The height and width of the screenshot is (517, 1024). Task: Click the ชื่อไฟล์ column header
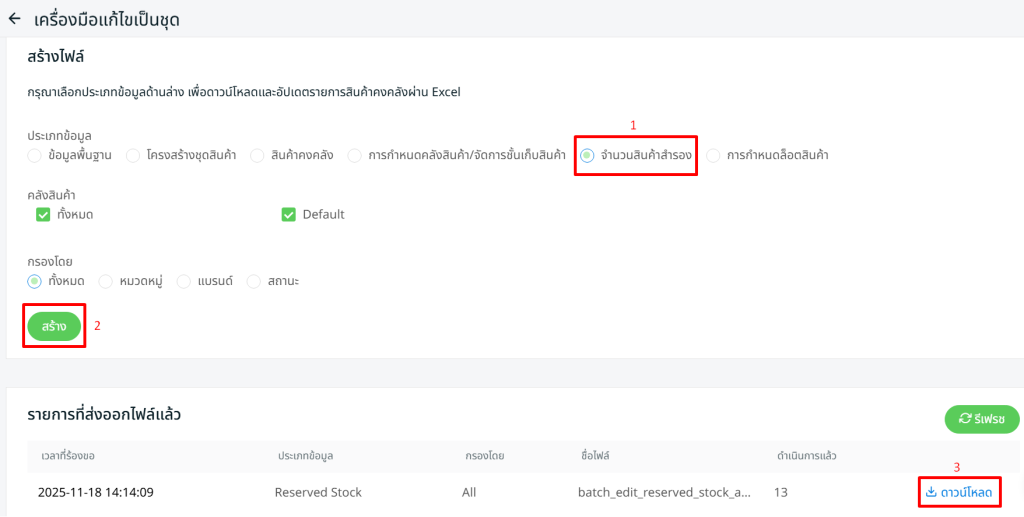tap(594, 456)
